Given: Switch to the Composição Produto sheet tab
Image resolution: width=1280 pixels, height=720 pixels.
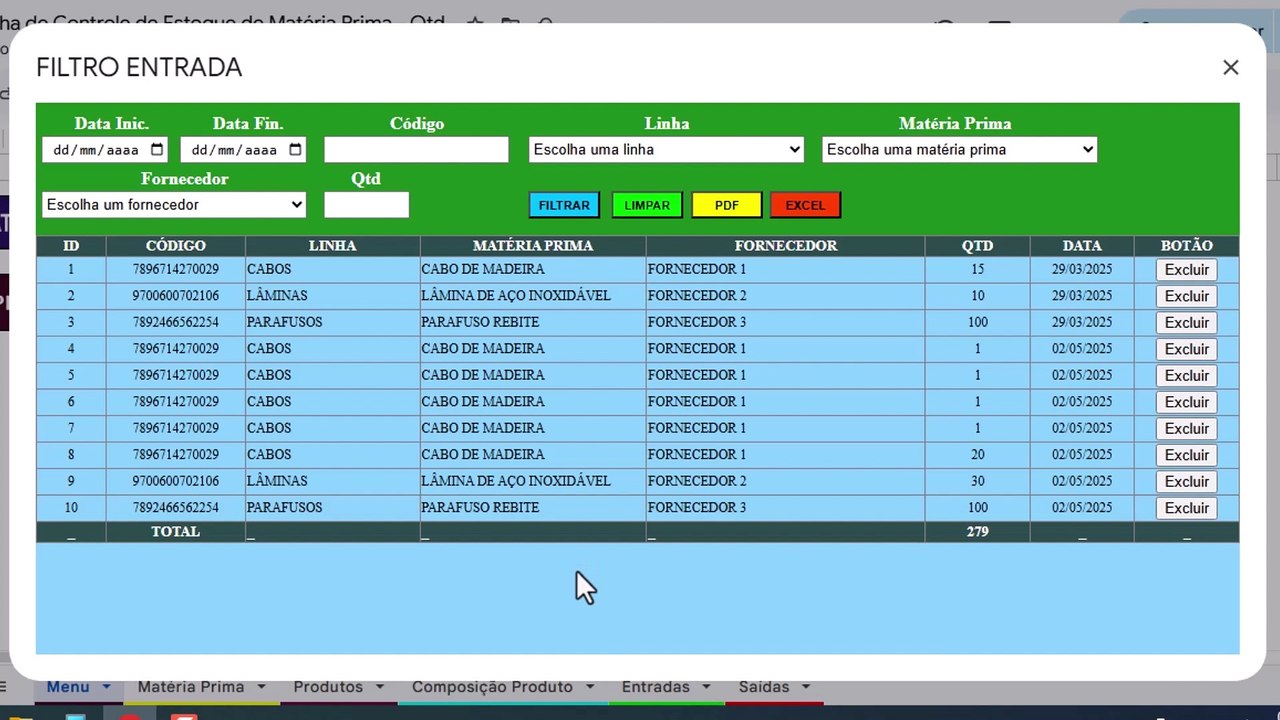Looking at the screenshot, I should coord(492,687).
